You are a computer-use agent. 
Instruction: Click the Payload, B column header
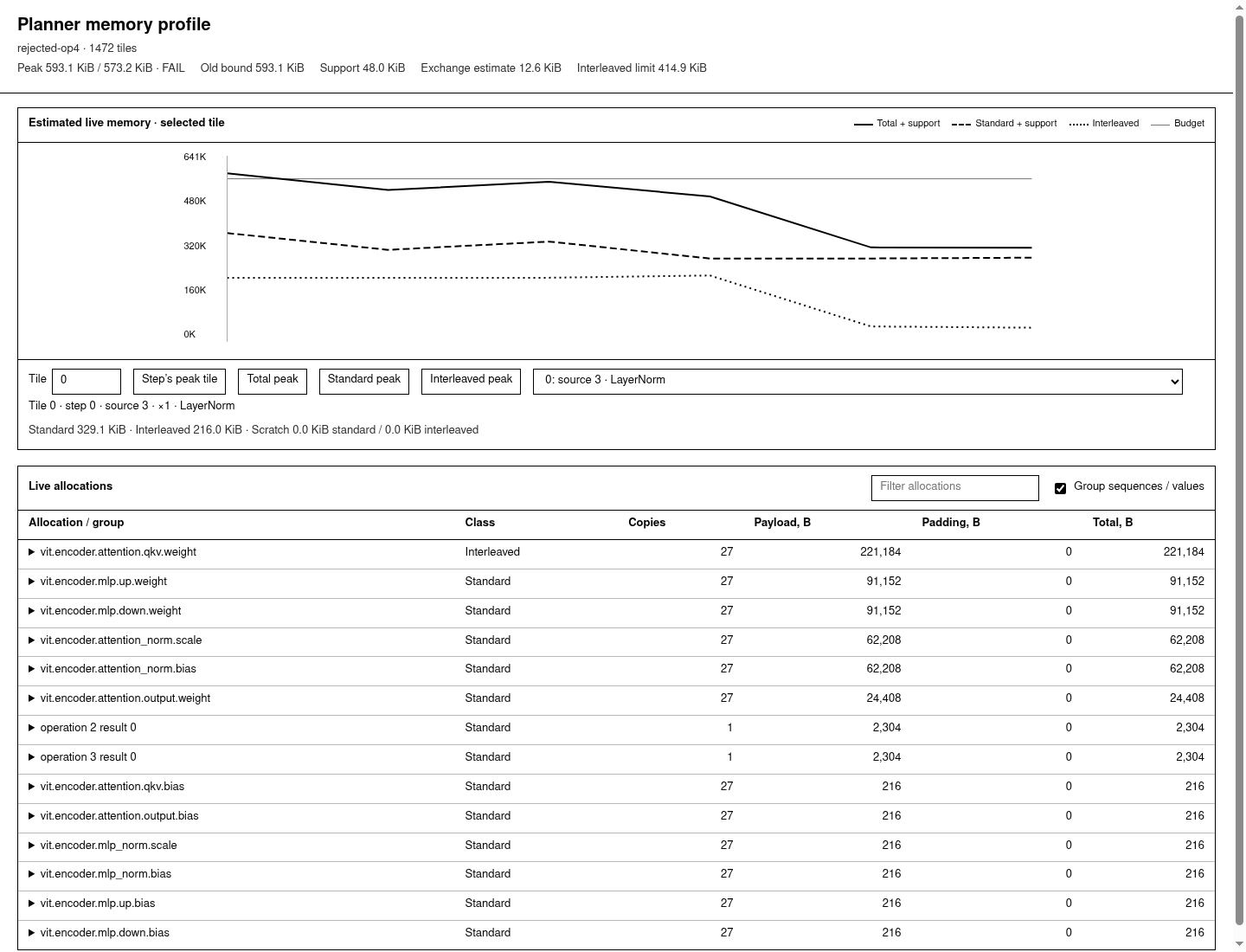(782, 523)
